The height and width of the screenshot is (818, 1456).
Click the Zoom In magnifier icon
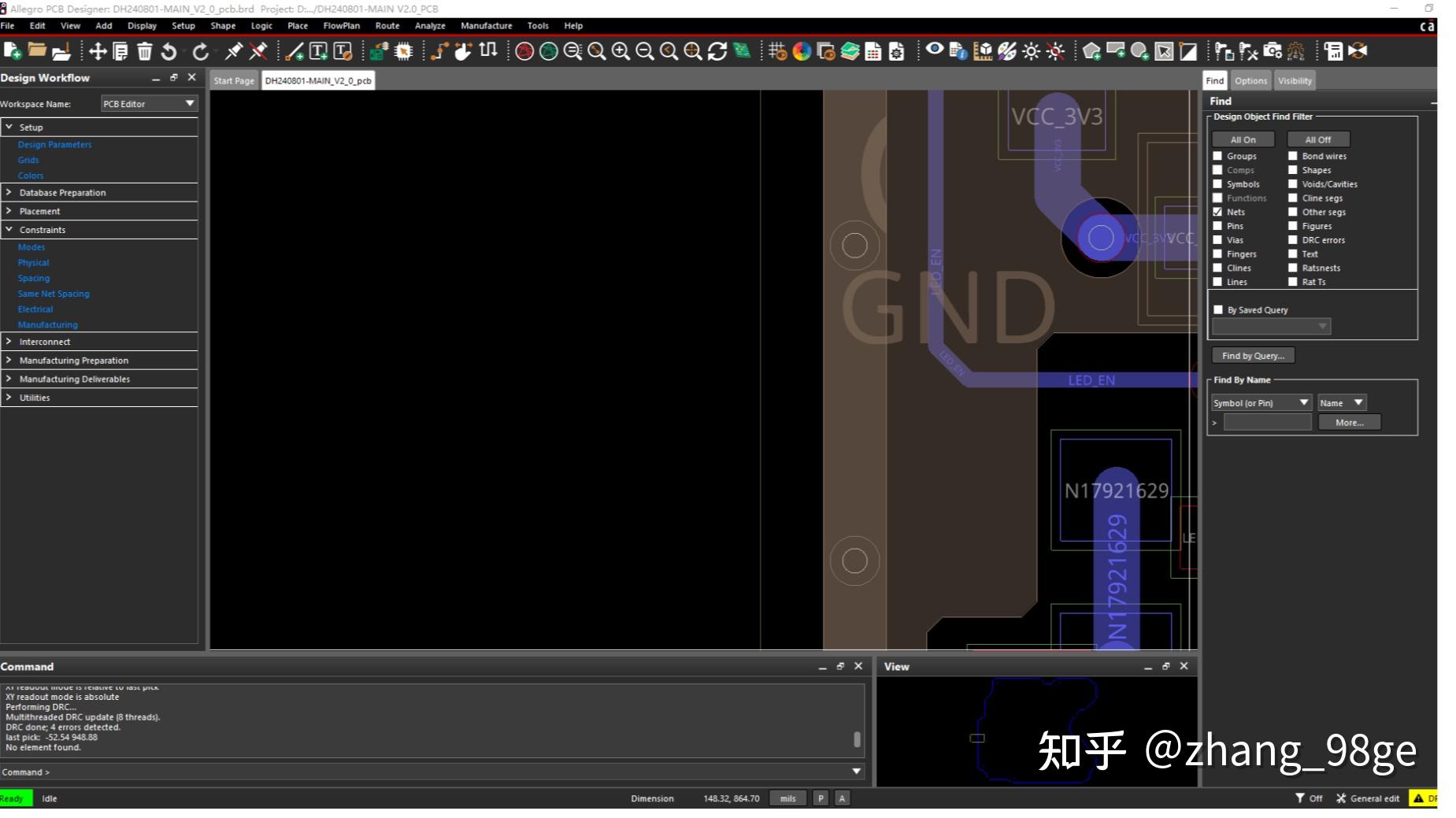[621, 51]
